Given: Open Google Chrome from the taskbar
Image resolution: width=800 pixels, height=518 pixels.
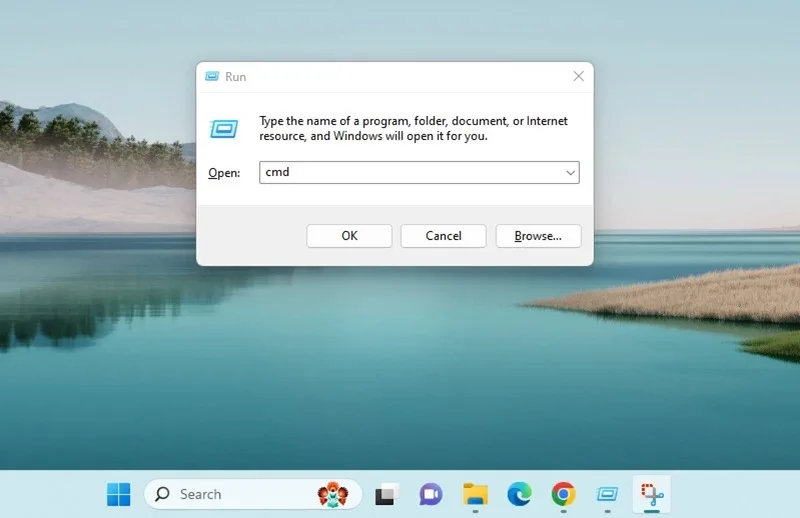Looking at the screenshot, I should point(563,494).
